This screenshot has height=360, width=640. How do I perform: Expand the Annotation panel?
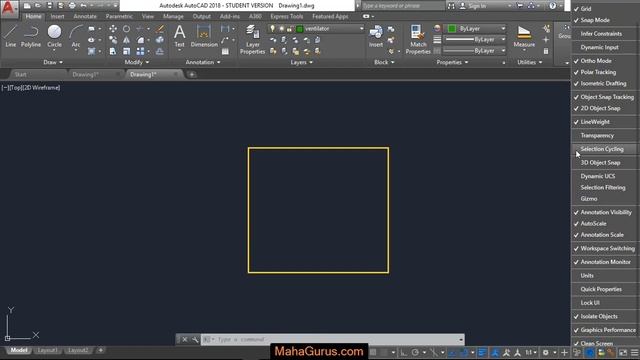tap(203, 62)
